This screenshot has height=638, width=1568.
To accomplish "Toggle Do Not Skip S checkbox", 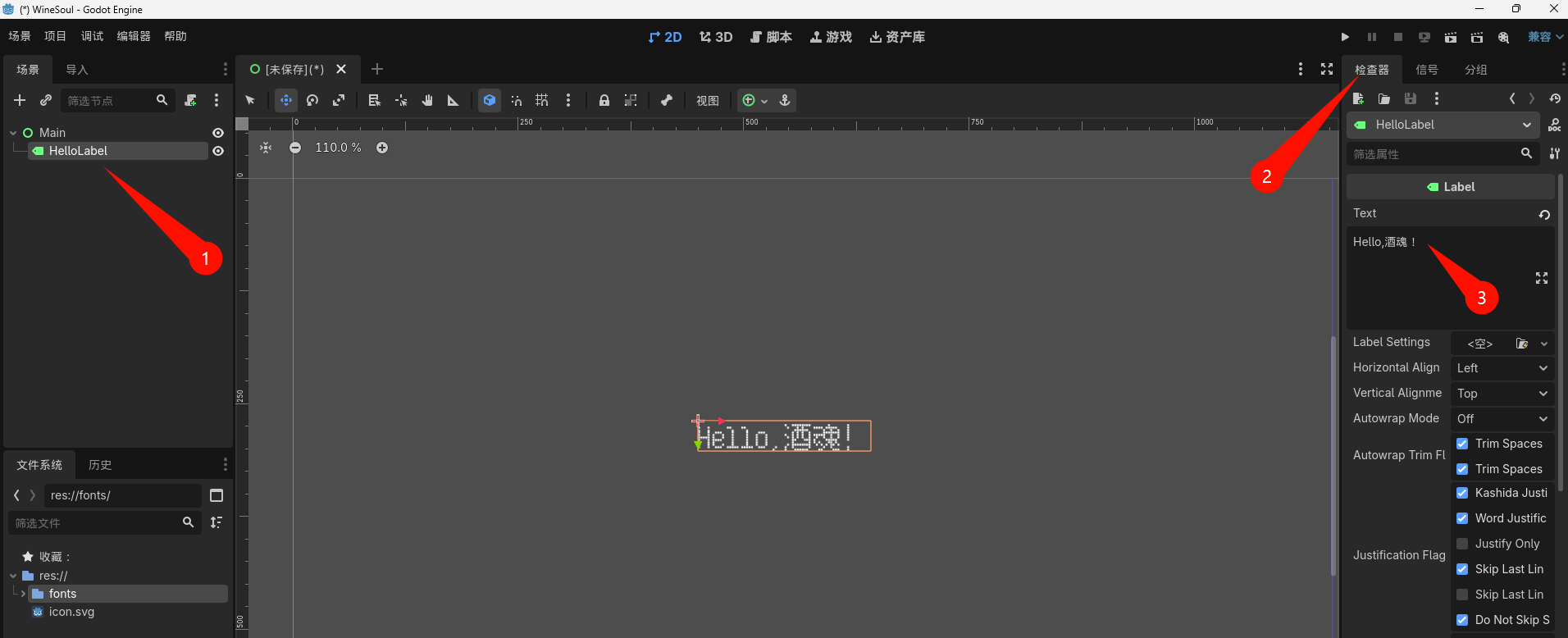I will 1462,620.
